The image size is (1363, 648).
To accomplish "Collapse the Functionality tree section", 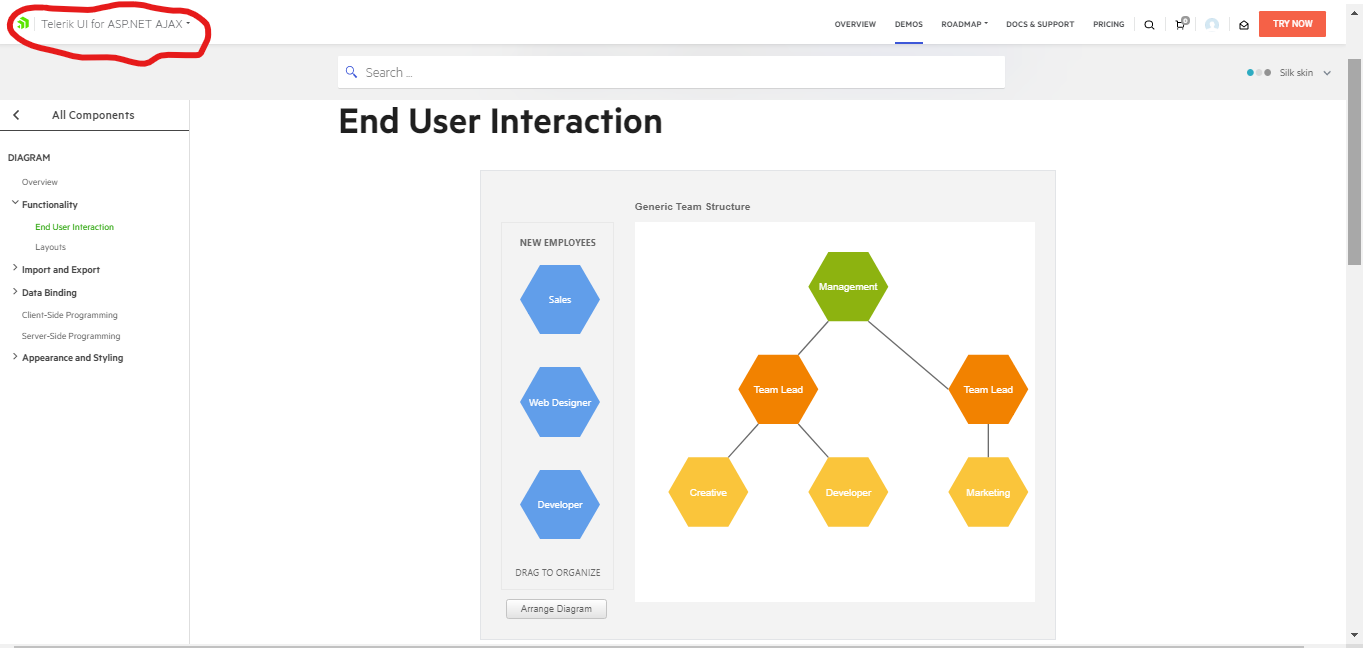I will [x=15, y=204].
